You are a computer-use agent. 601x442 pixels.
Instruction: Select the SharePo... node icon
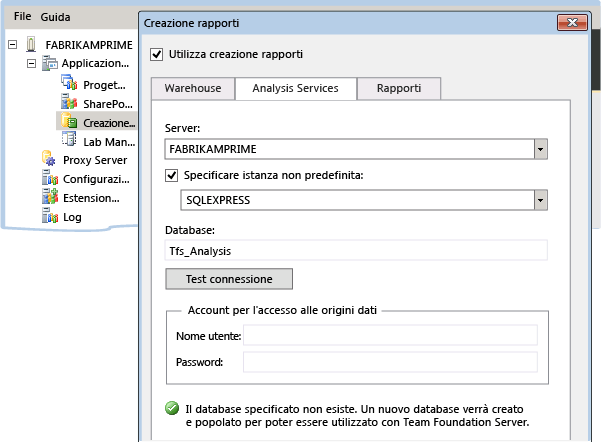(x=69, y=103)
